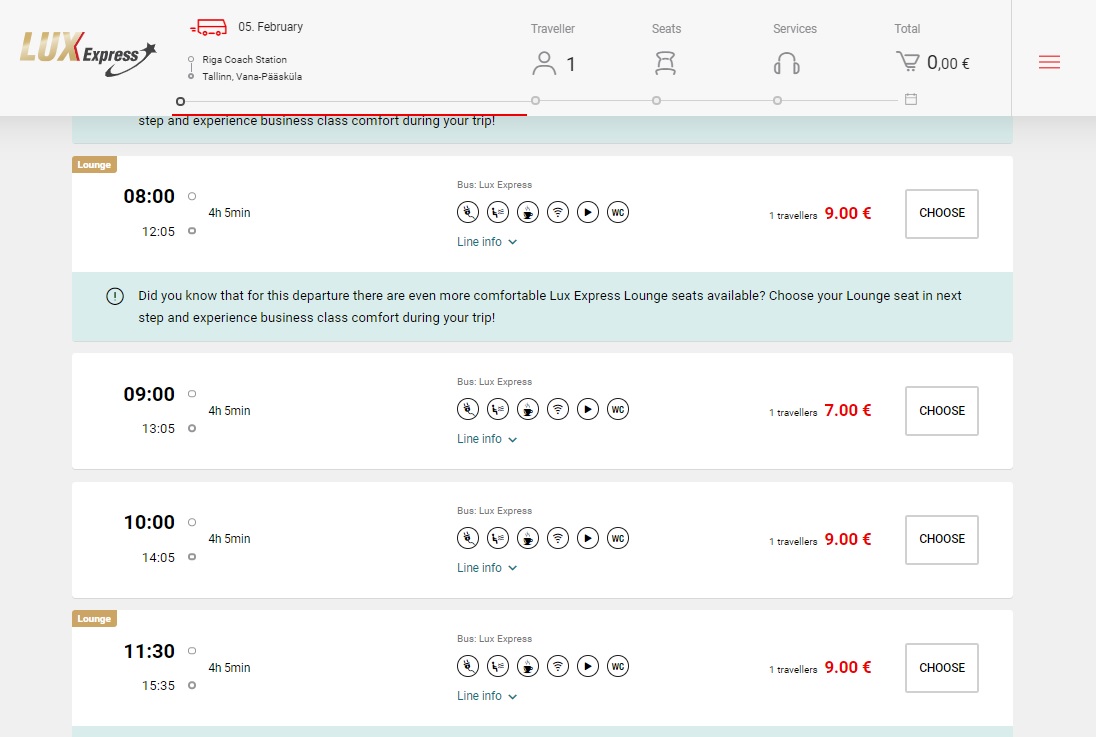
Task: Click the Seats chair icon
Action: click(666, 64)
